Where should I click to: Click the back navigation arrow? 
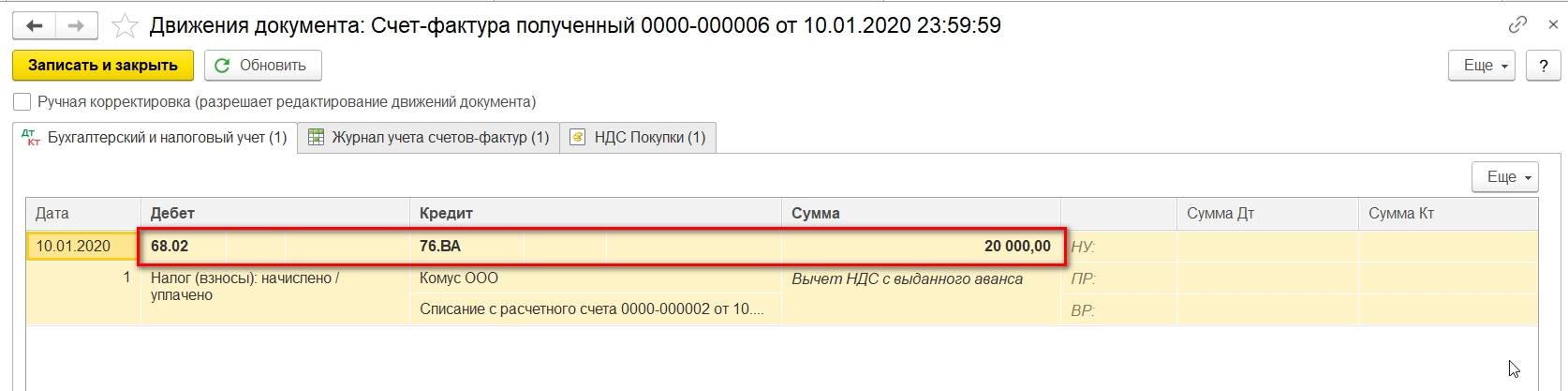coord(35,25)
